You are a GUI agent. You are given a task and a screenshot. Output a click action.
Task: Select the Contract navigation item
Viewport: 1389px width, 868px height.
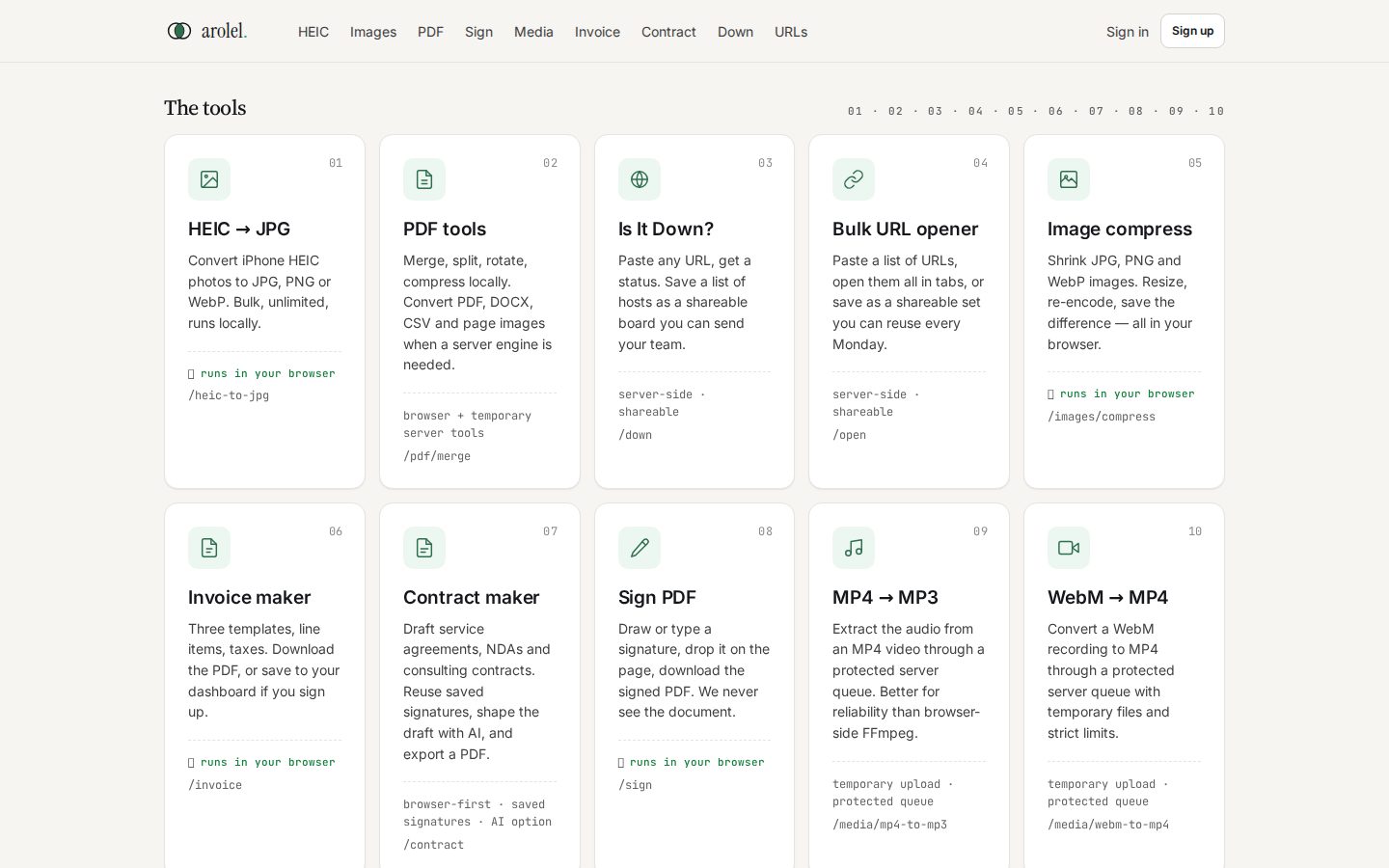point(668,32)
